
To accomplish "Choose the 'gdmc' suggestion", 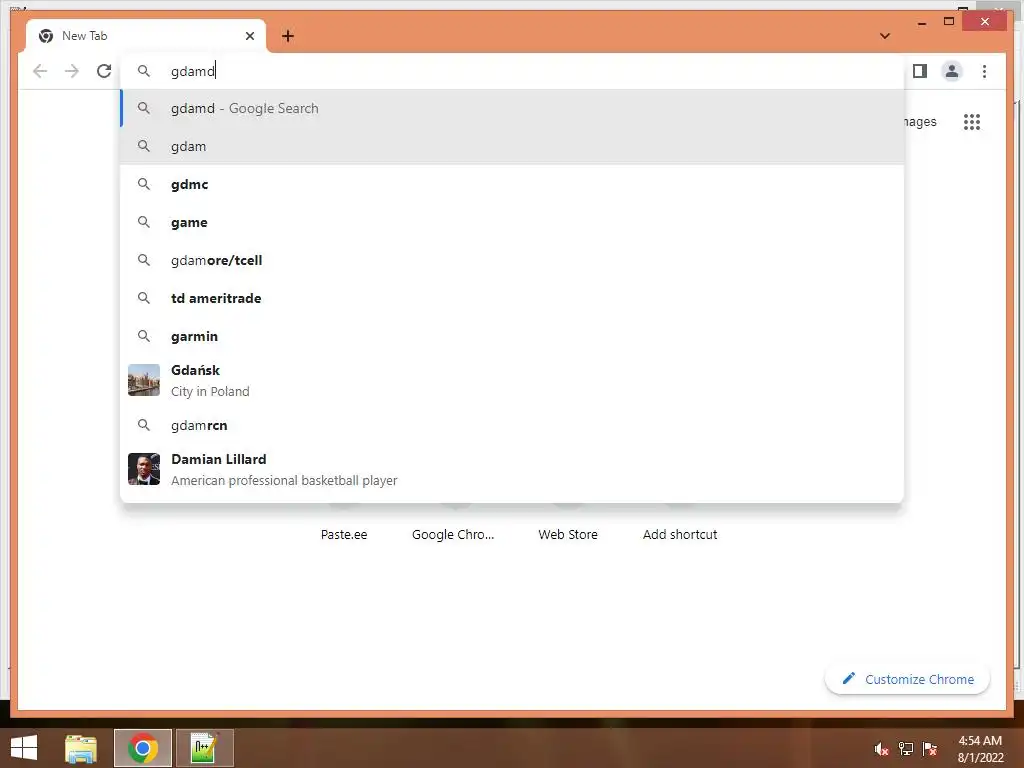I will pos(513,184).
